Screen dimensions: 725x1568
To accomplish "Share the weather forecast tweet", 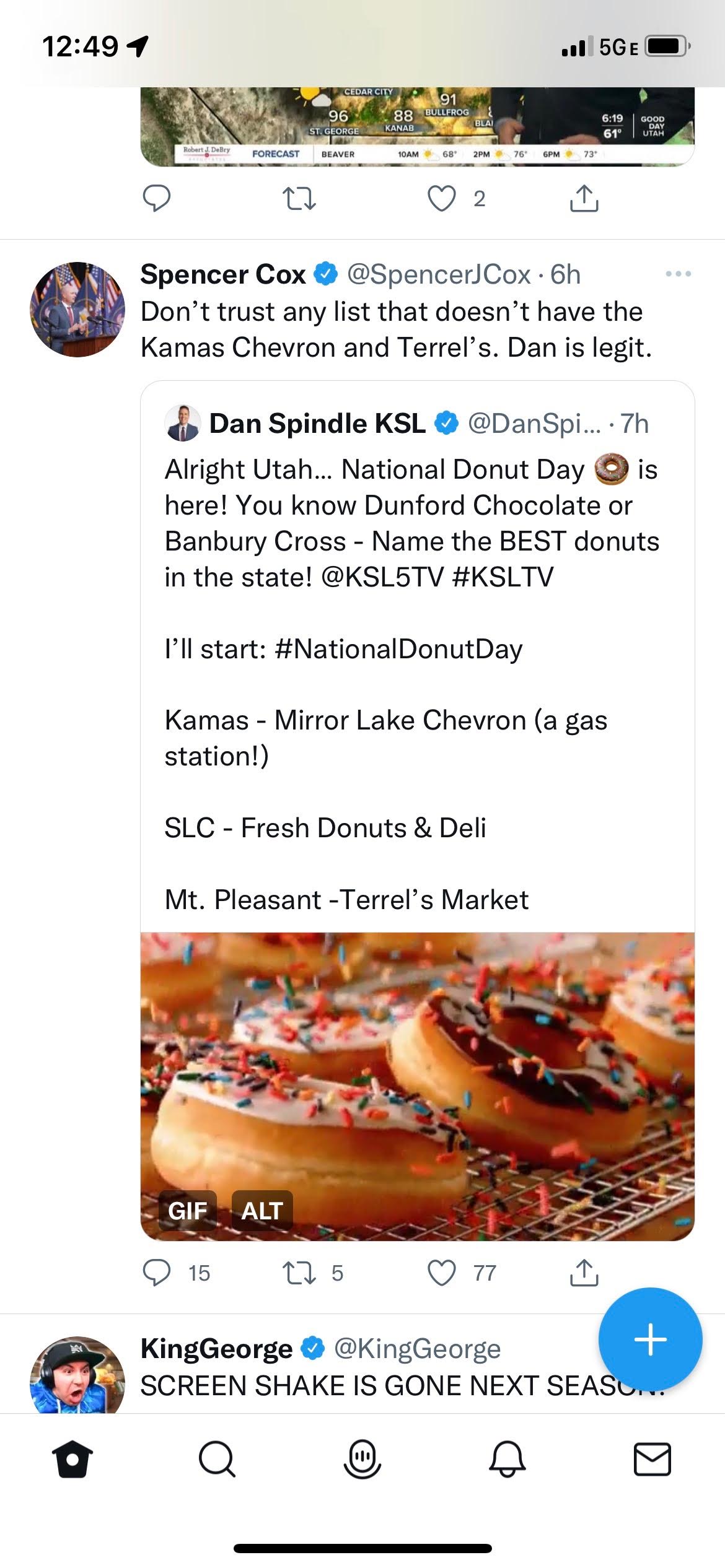I will (584, 198).
